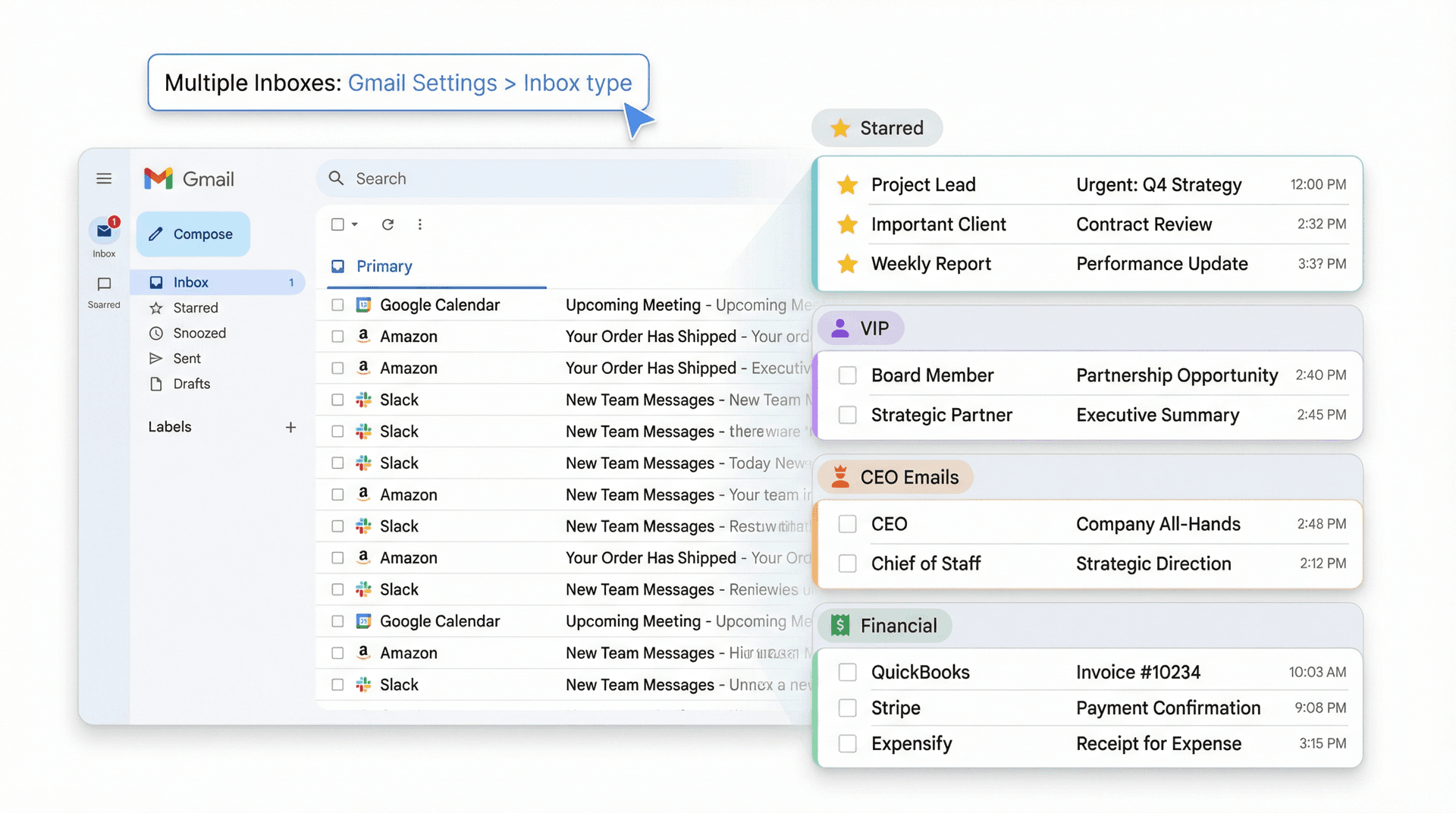Click the CEO Emails crown icon
The image size is (1456, 813).
tap(842, 477)
